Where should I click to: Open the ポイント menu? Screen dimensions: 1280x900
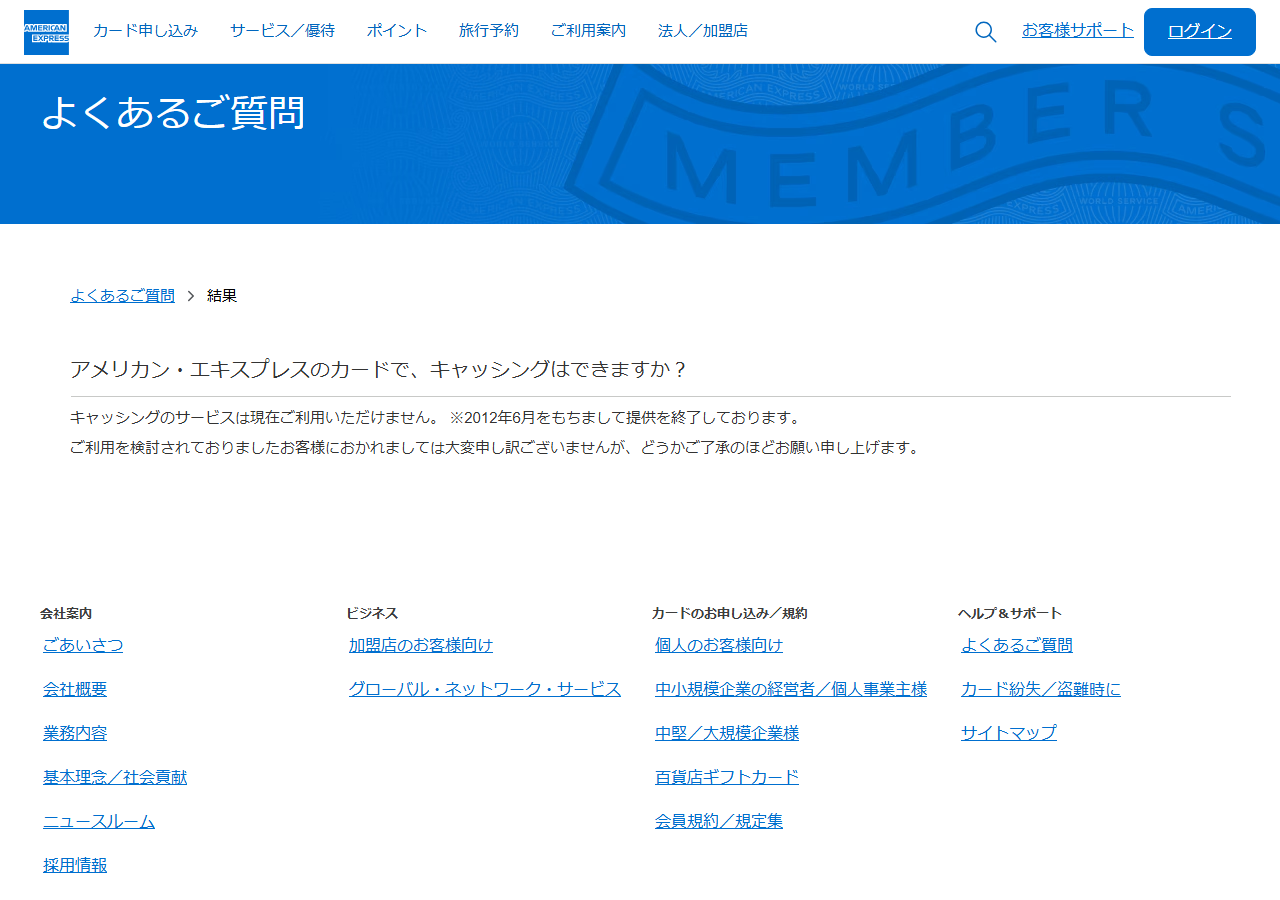pyautogui.click(x=397, y=31)
